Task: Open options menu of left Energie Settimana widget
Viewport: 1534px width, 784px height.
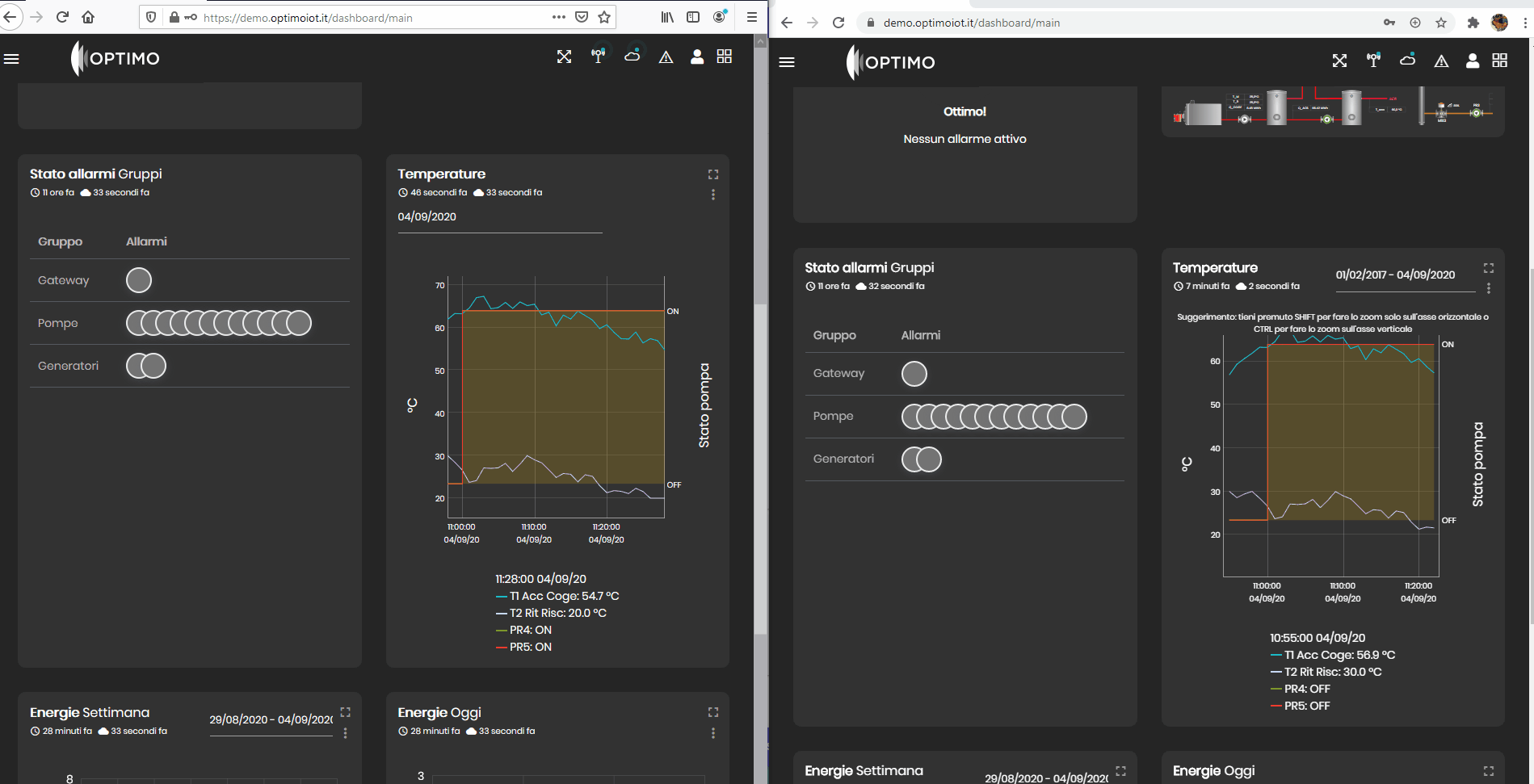Action: coord(346,733)
